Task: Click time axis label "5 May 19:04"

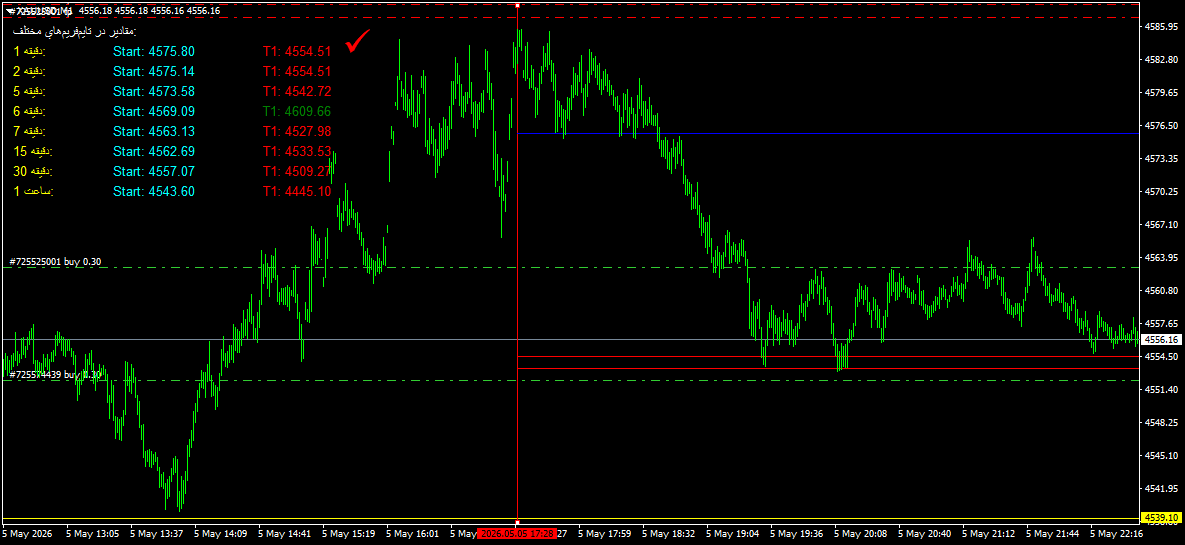Action: 733,534
